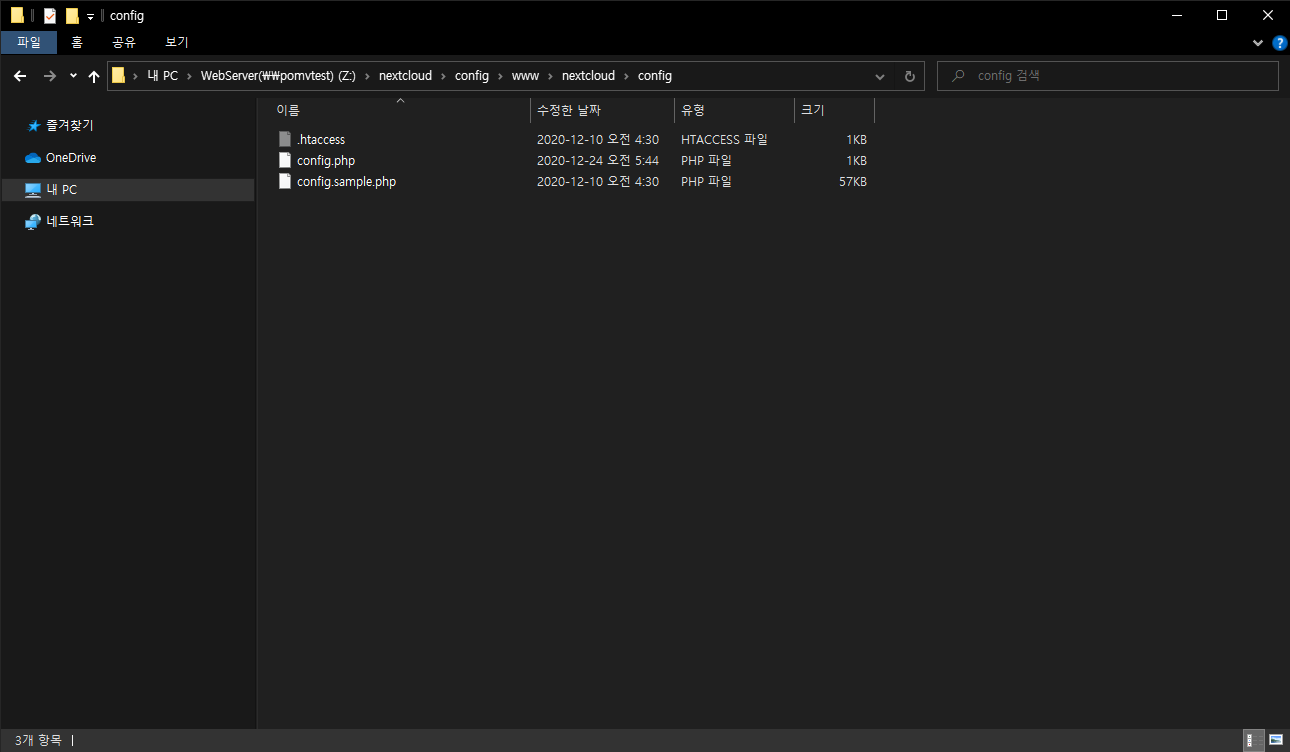Click the folder icon in the address bar
The image size is (1290, 752).
coord(117,75)
